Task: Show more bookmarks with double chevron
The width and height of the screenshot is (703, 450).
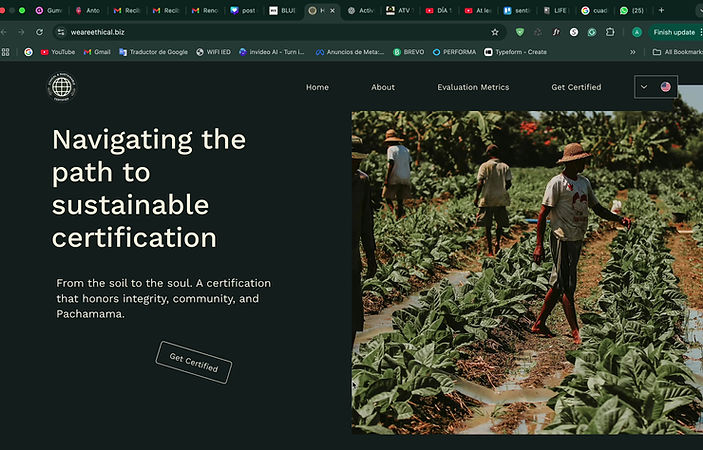Action: 633,52
